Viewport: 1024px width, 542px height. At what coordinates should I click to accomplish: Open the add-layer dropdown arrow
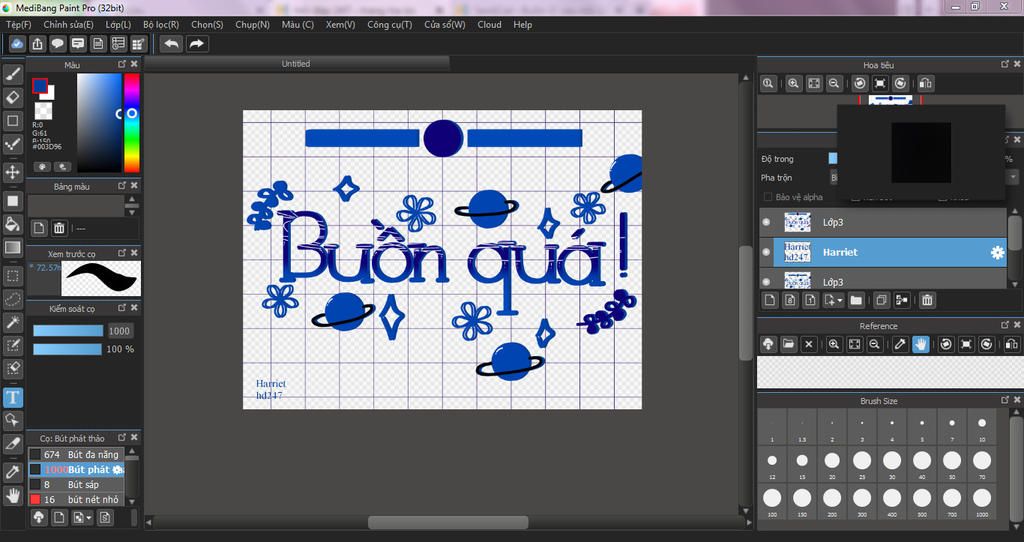(840, 300)
